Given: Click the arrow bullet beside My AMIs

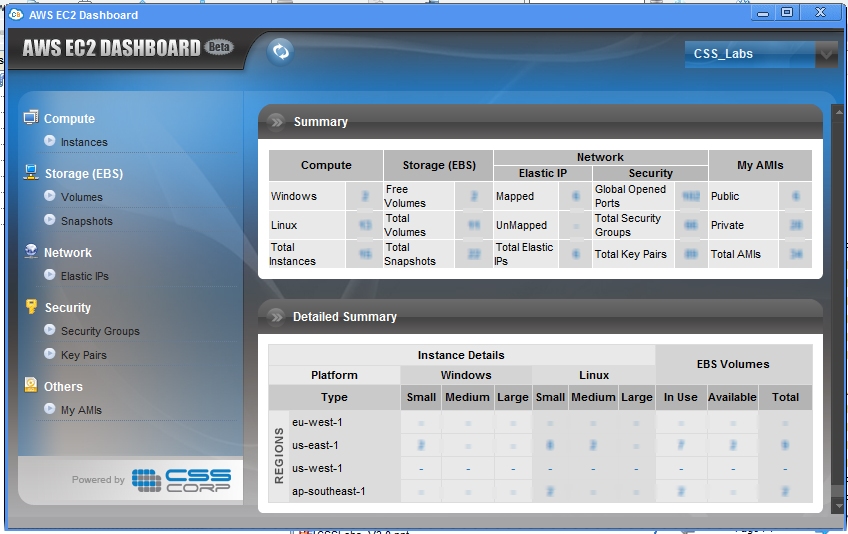Looking at the screenshot, I should [x=50, y=409].
